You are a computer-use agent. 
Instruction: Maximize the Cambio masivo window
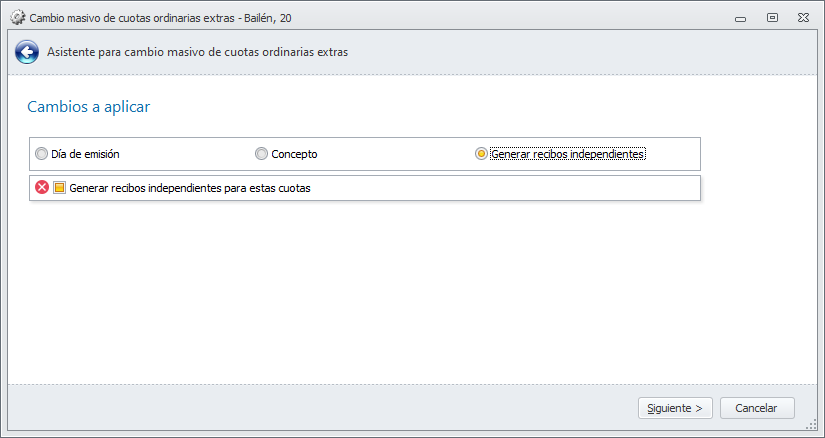(772, 17)
